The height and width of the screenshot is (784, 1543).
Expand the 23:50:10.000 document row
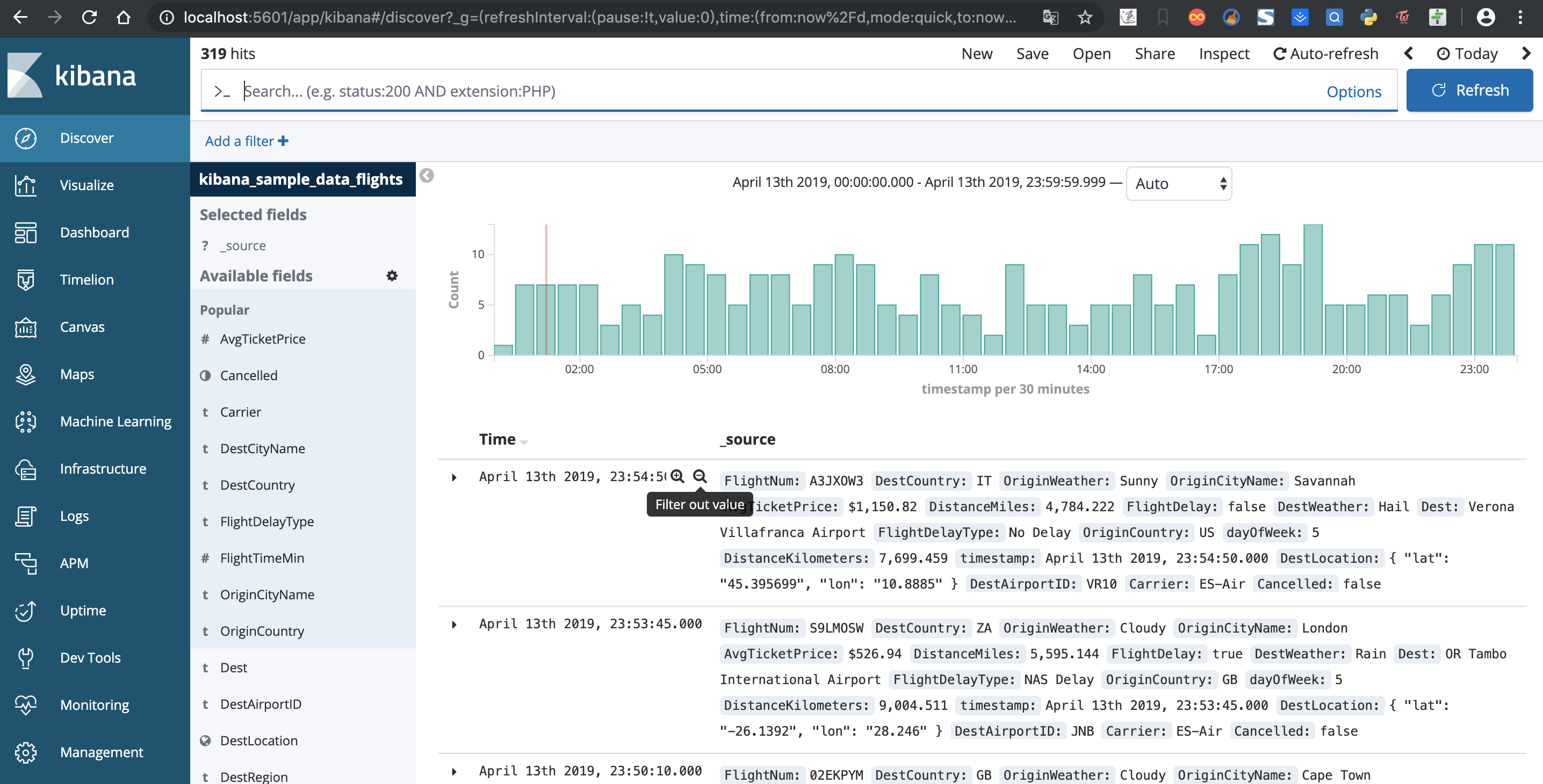pyautogui.click(x=454, y=772)
